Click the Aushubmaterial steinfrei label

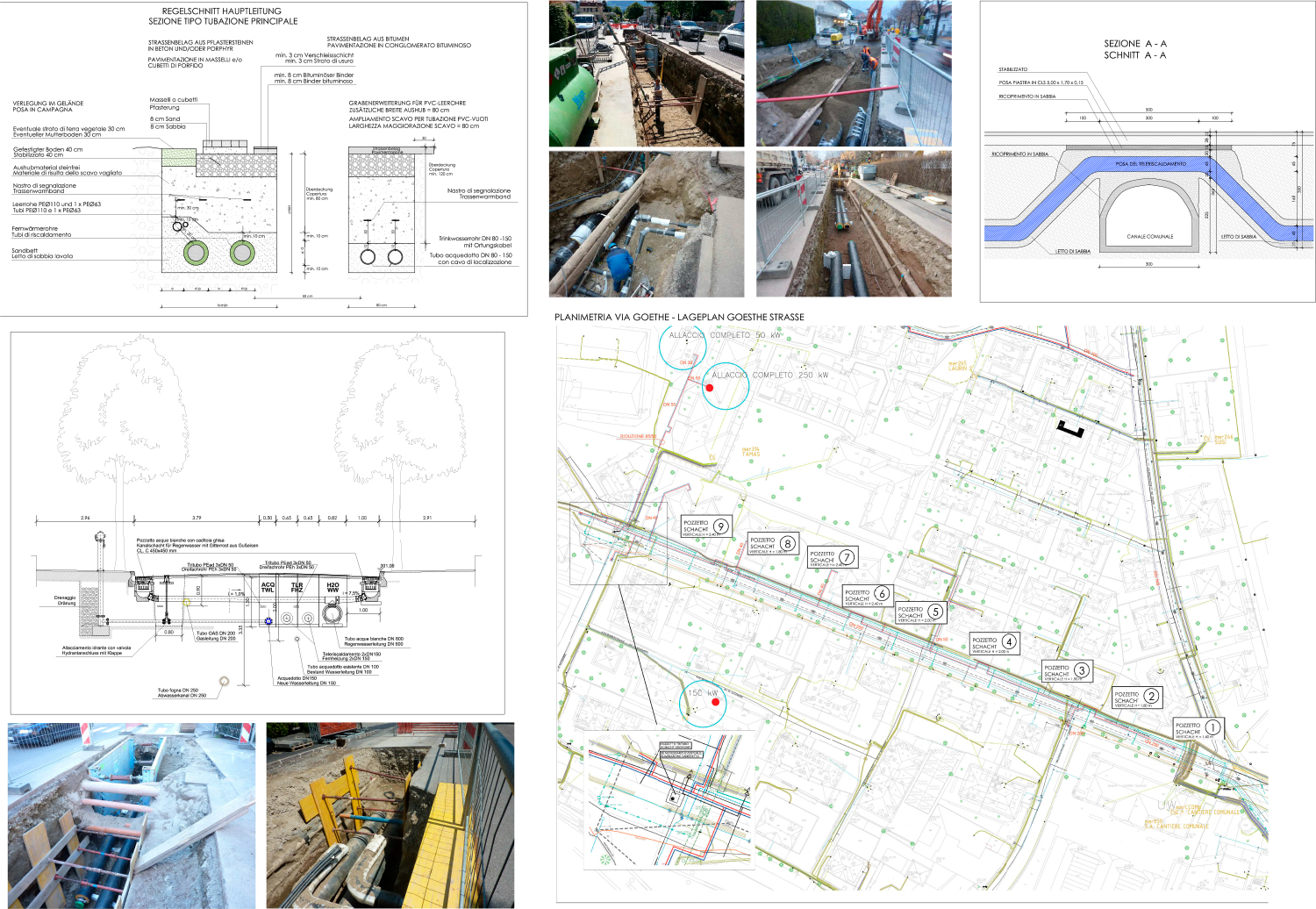click(x=67, y=170)
